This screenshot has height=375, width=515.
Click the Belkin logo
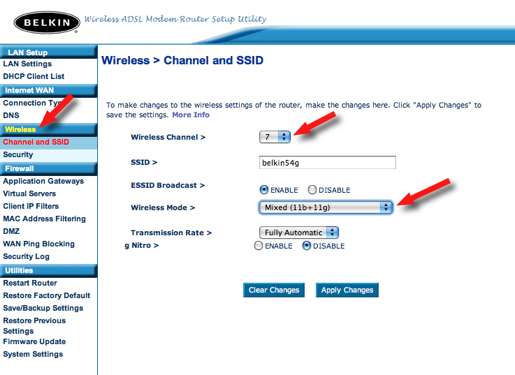pyautogui.click(x=47, y=22)
